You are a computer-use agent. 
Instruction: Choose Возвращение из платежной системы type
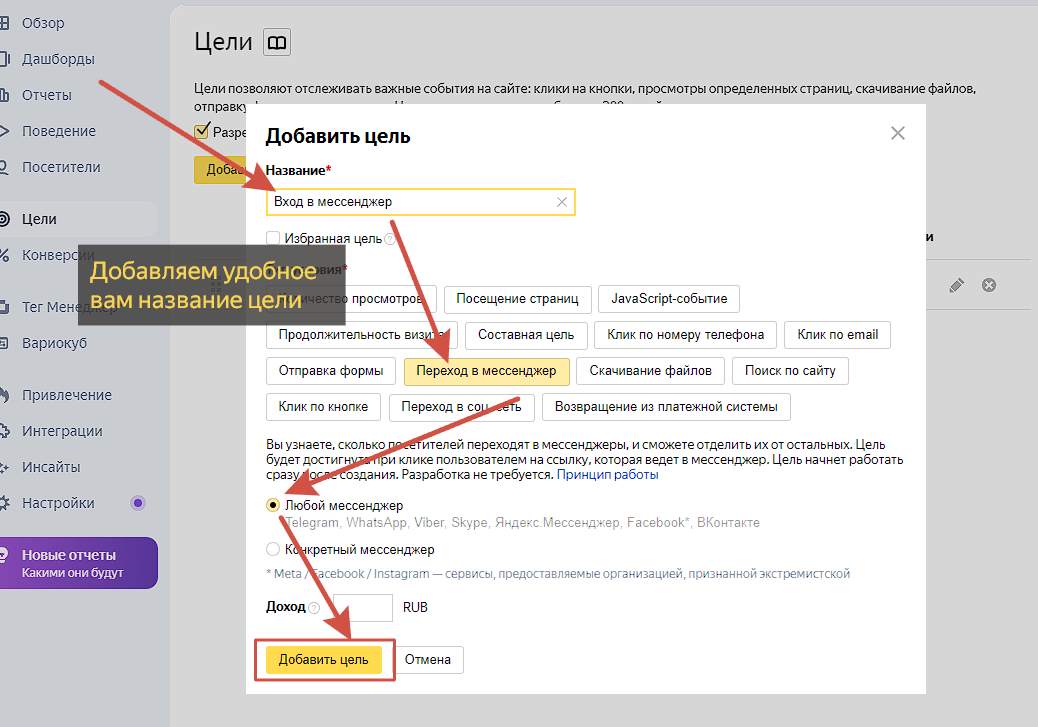coord(666,407)
